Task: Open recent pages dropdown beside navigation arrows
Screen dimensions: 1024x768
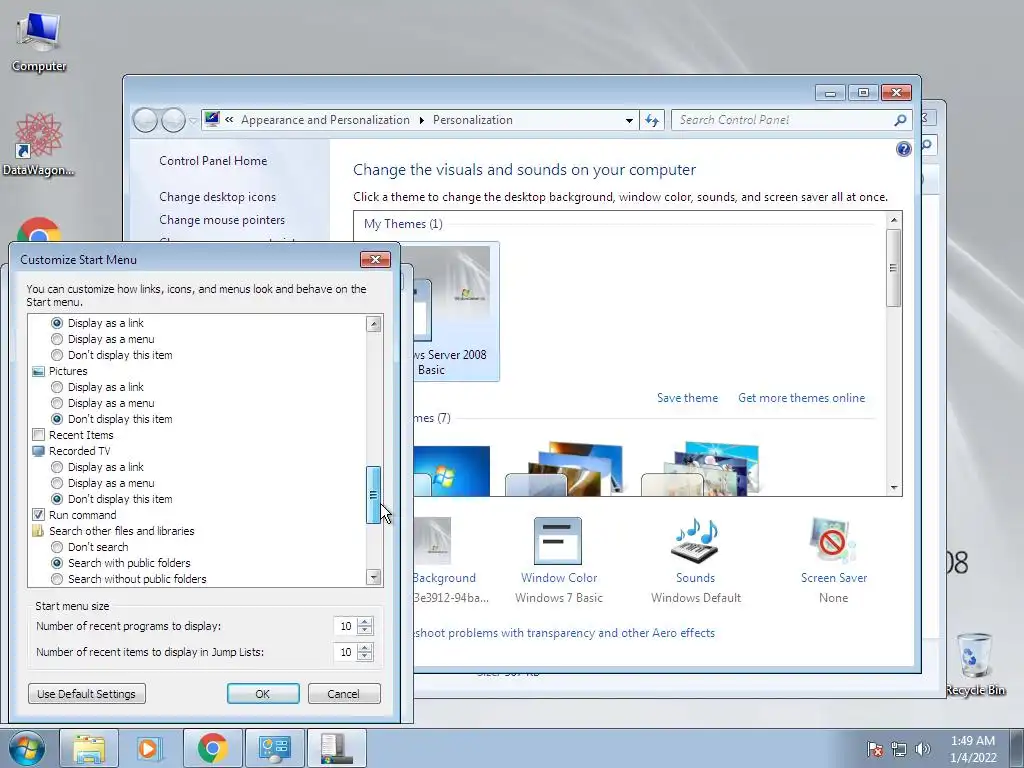Action: click(193, 121)
